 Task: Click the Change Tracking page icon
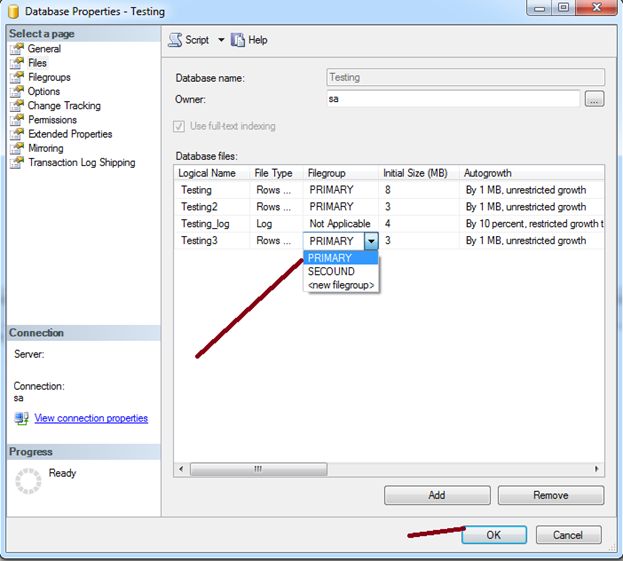(17, 105)
